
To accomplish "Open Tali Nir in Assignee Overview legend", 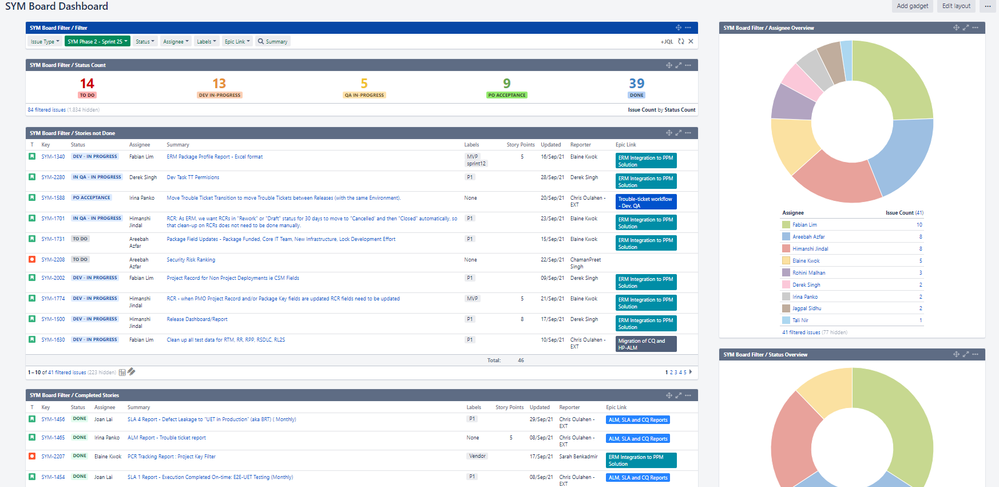I will (x=801, y=321).
